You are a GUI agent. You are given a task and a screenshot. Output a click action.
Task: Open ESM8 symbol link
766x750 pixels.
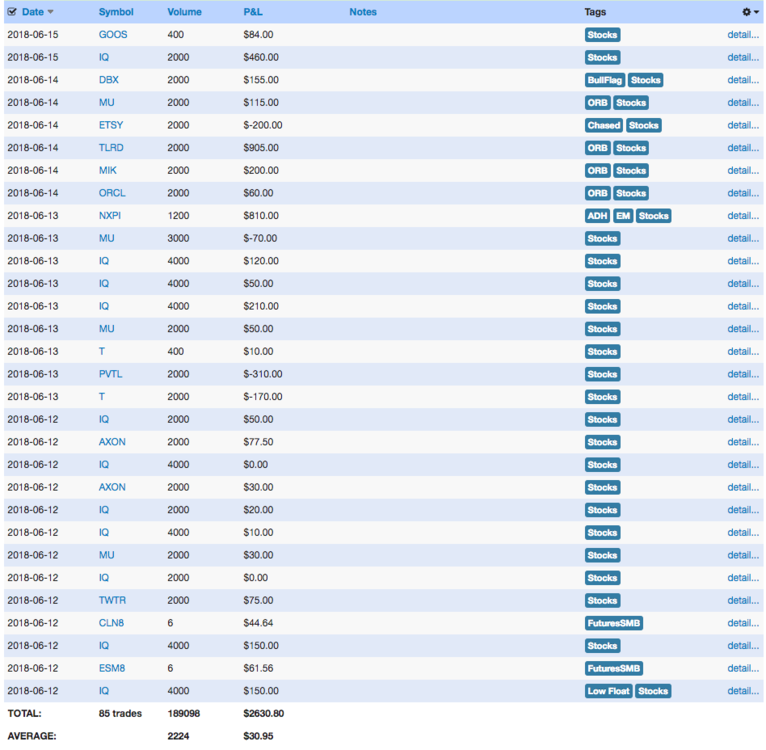(112, 668)
